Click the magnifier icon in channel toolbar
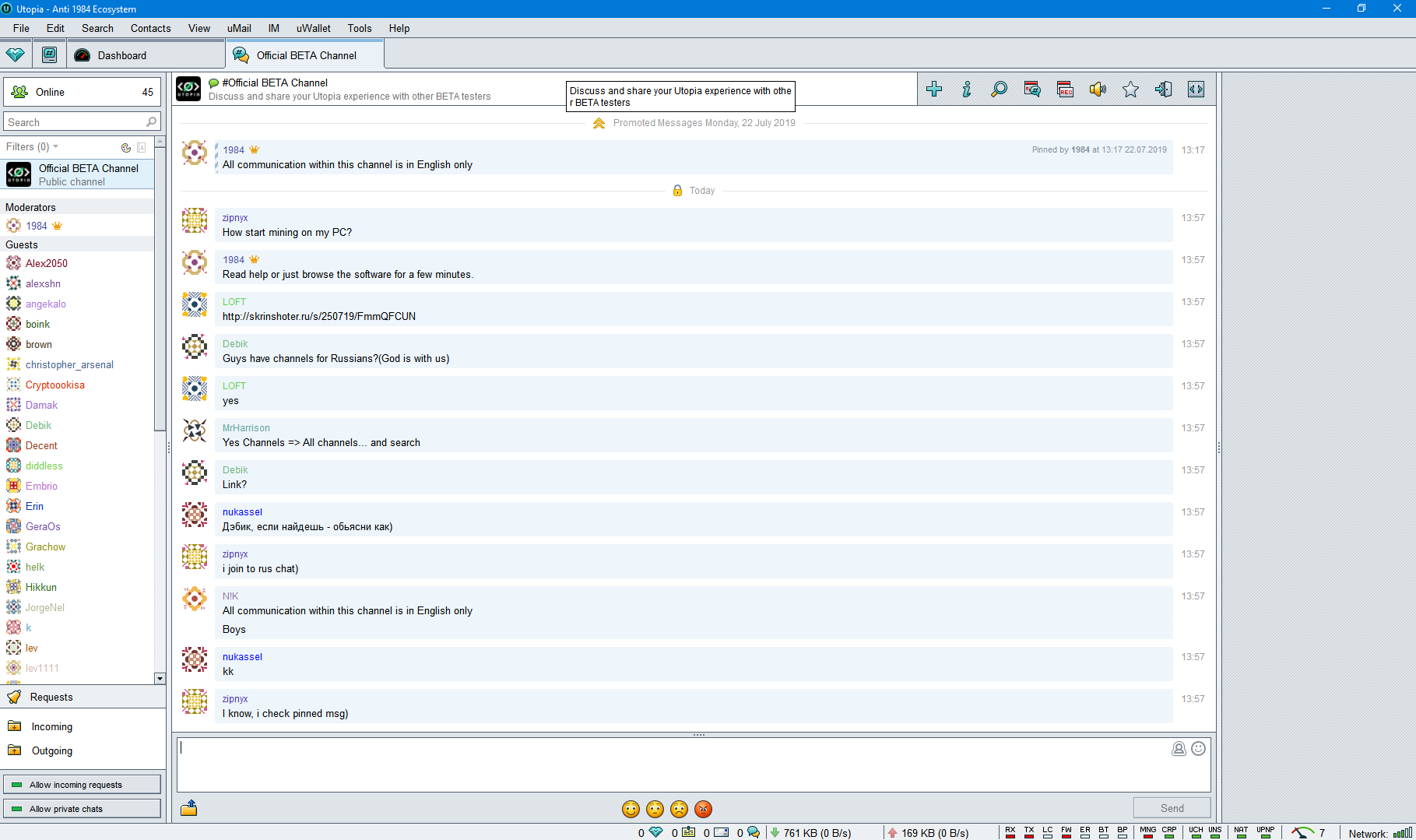1416x840 pixels. [x=999, y=90]
